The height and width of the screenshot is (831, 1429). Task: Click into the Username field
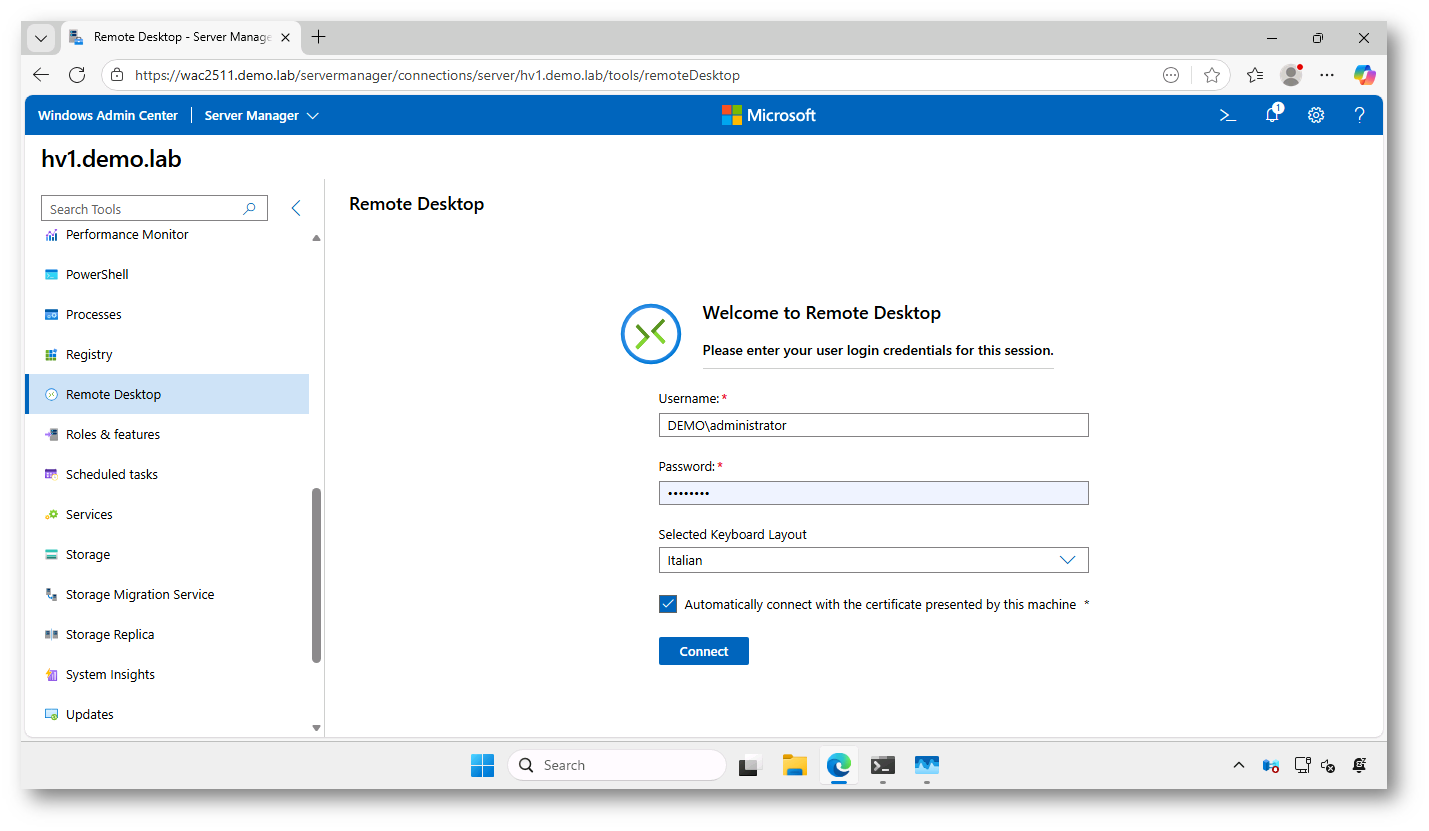(872, 425)
